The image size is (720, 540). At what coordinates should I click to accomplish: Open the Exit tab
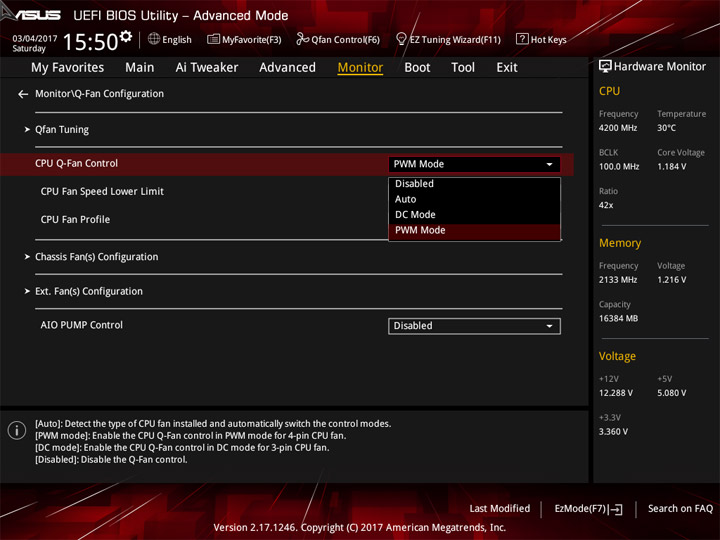pos(507,68)
